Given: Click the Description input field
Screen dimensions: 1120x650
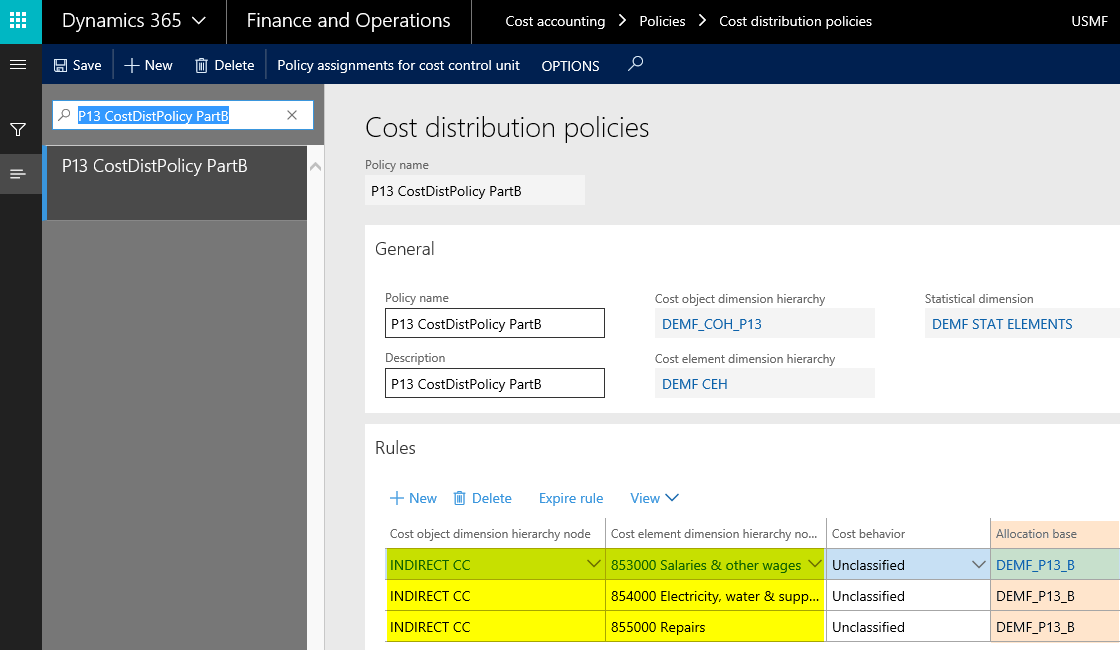Looking at the screenshot, I should pos(494,384).
